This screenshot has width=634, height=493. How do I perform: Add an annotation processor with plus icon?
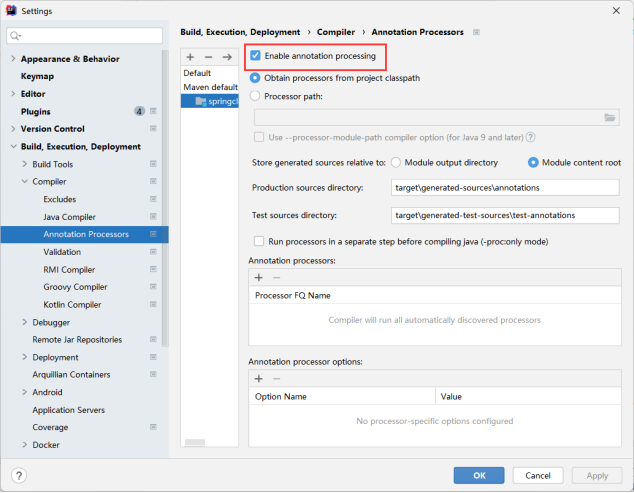[258, 277]
